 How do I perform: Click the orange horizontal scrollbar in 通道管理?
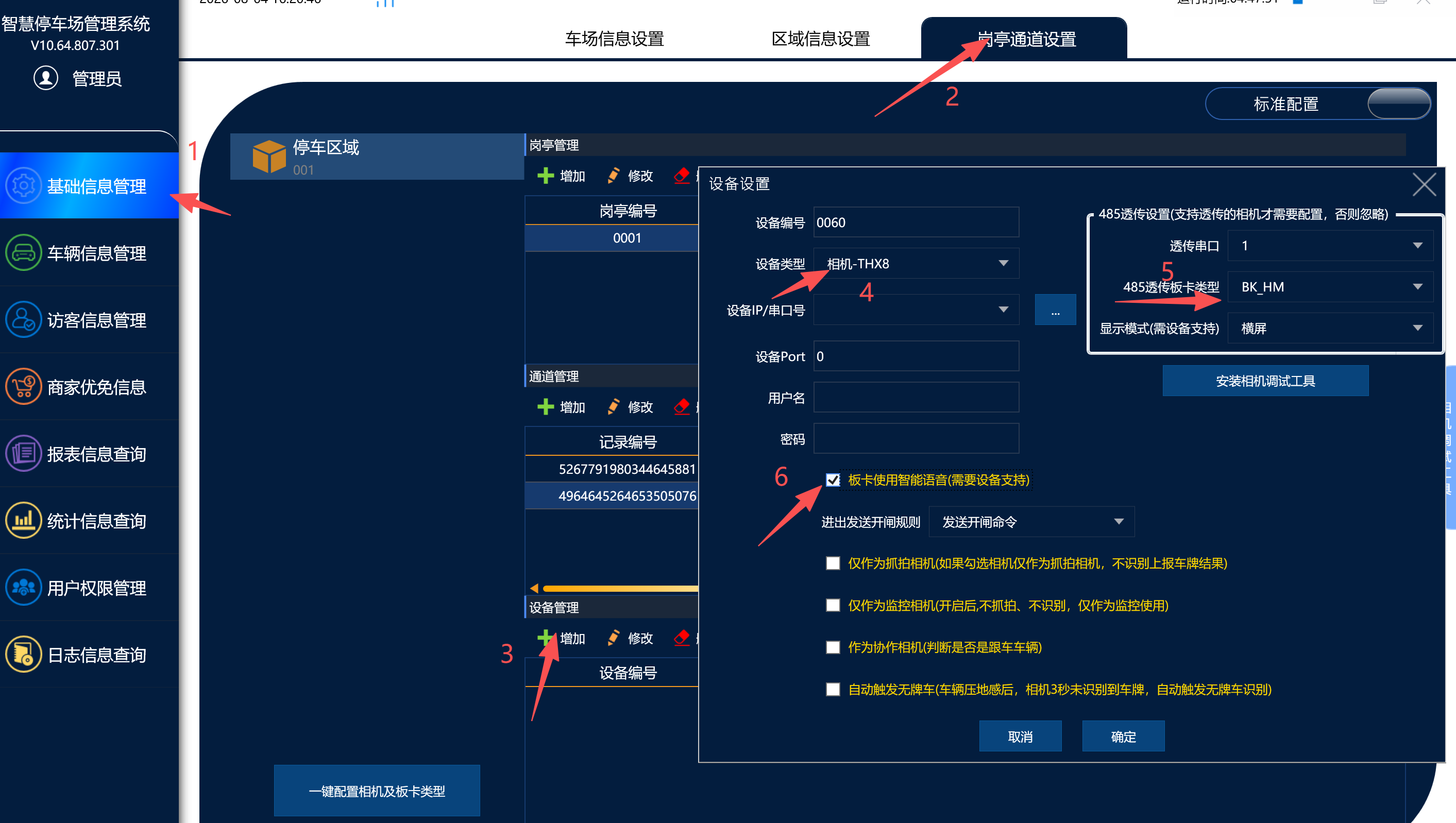(x=620, y=589)
